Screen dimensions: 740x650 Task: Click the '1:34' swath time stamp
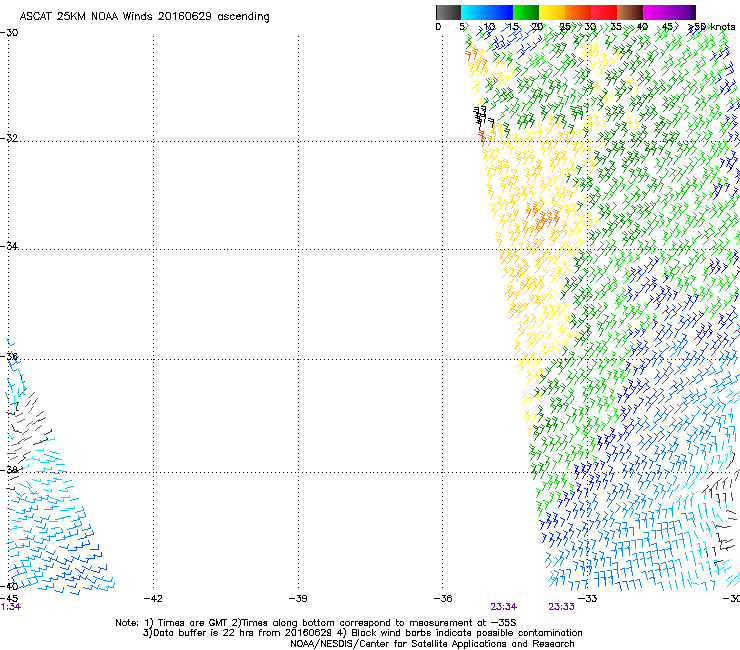(x=10, y=607)
